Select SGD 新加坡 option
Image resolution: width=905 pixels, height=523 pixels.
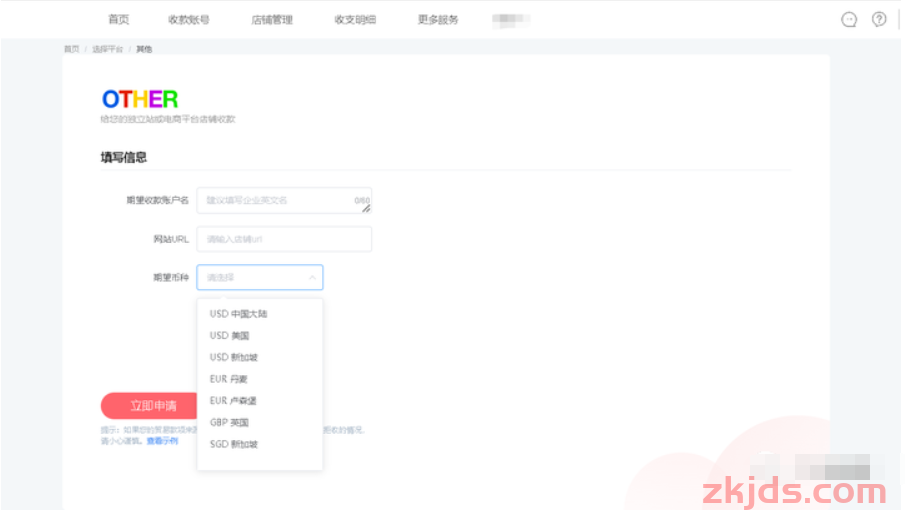click(260, 444)
